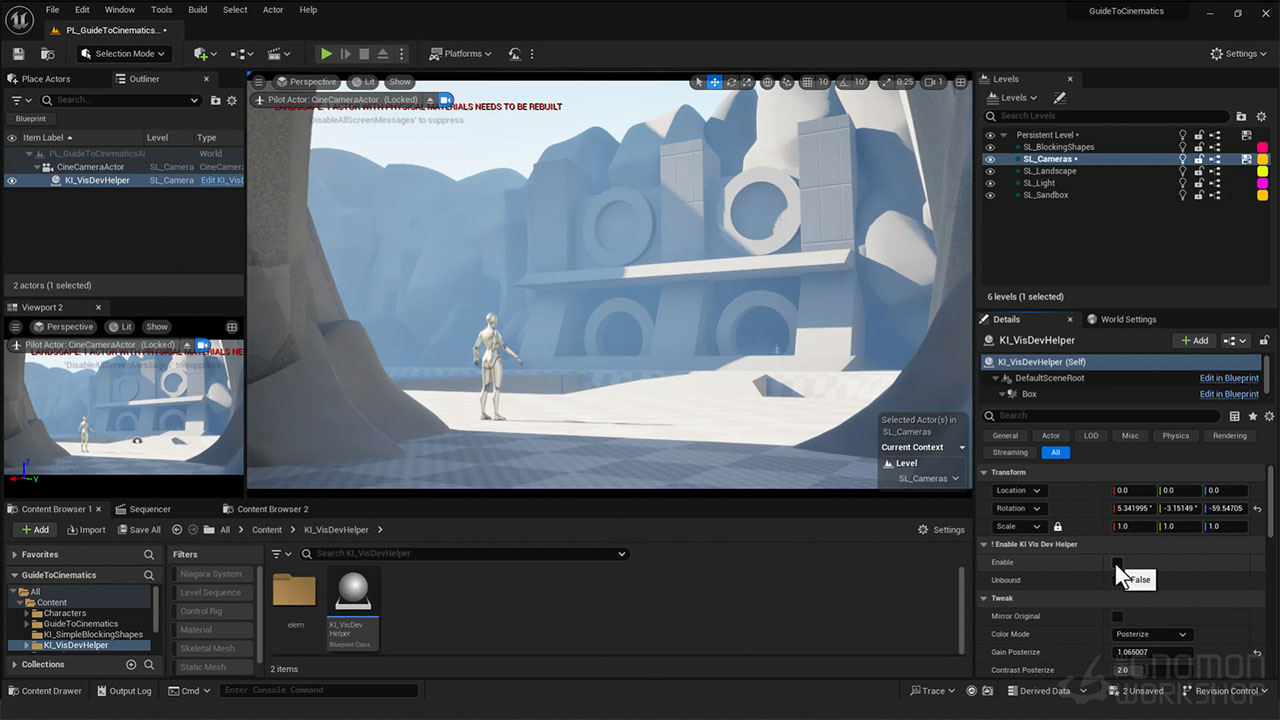Open the Build menu
The image size is (1280, 720).
(x=198, y=10)
